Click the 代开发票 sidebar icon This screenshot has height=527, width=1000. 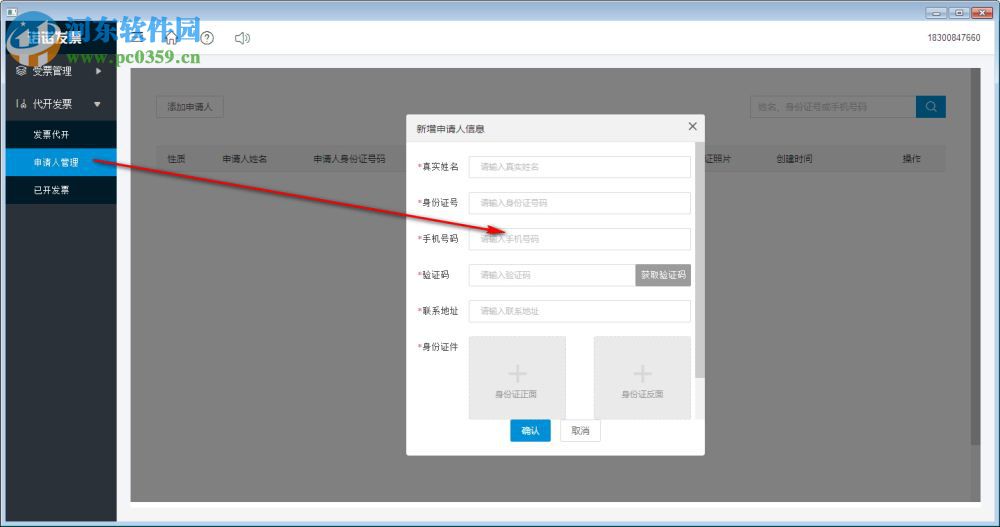click(x=21, y=104)
